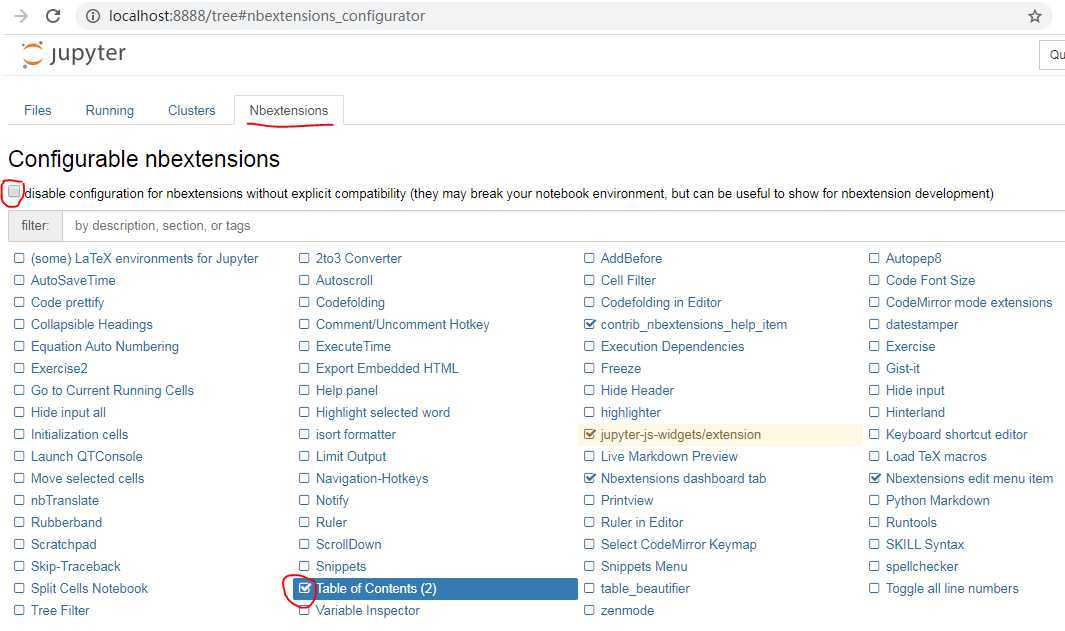Screen dimensions: 1065x631
Task: Open the CodeMirror mode extensions link
Action: point(969,302)
